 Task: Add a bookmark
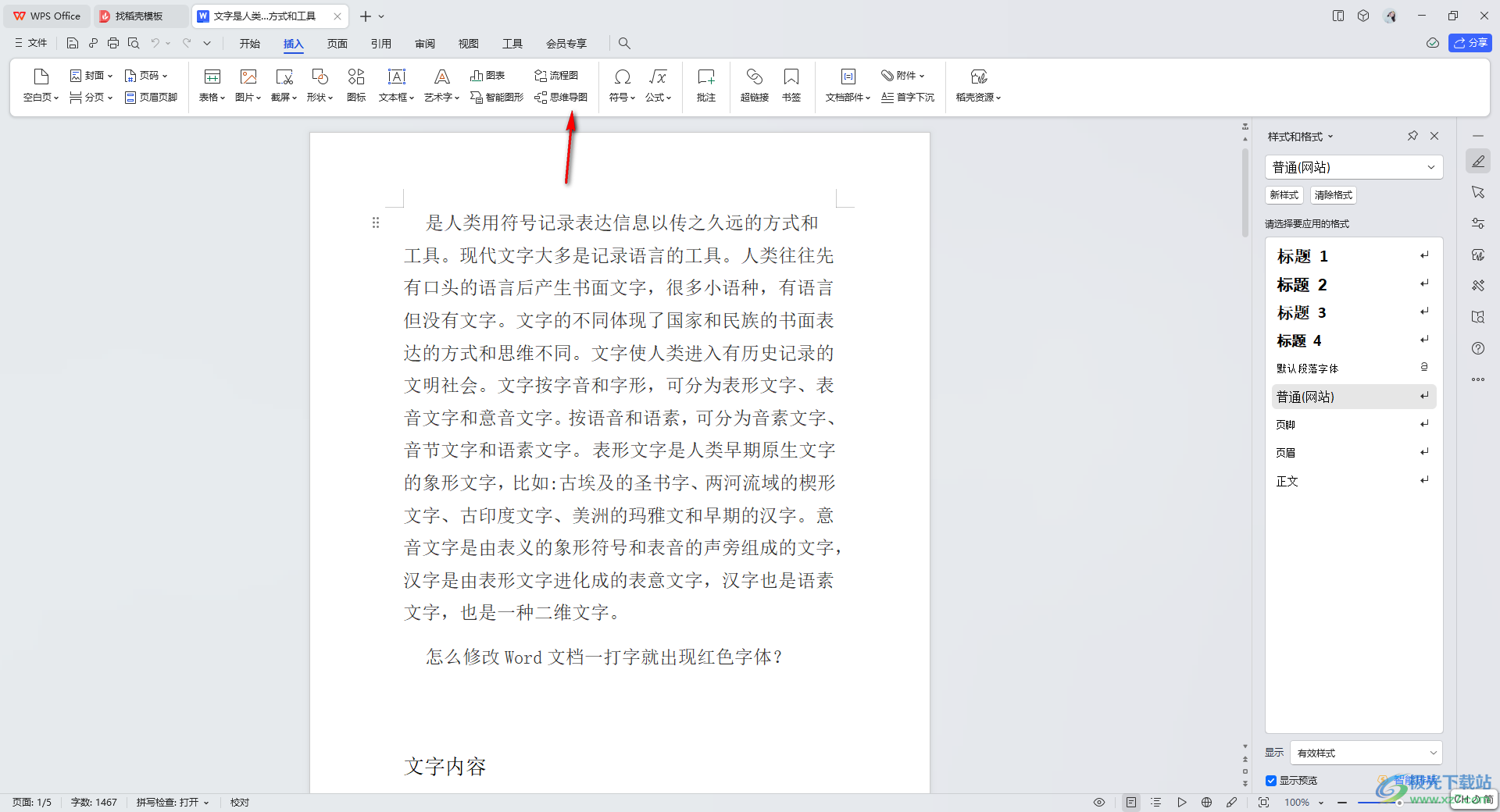click(791, 85)
